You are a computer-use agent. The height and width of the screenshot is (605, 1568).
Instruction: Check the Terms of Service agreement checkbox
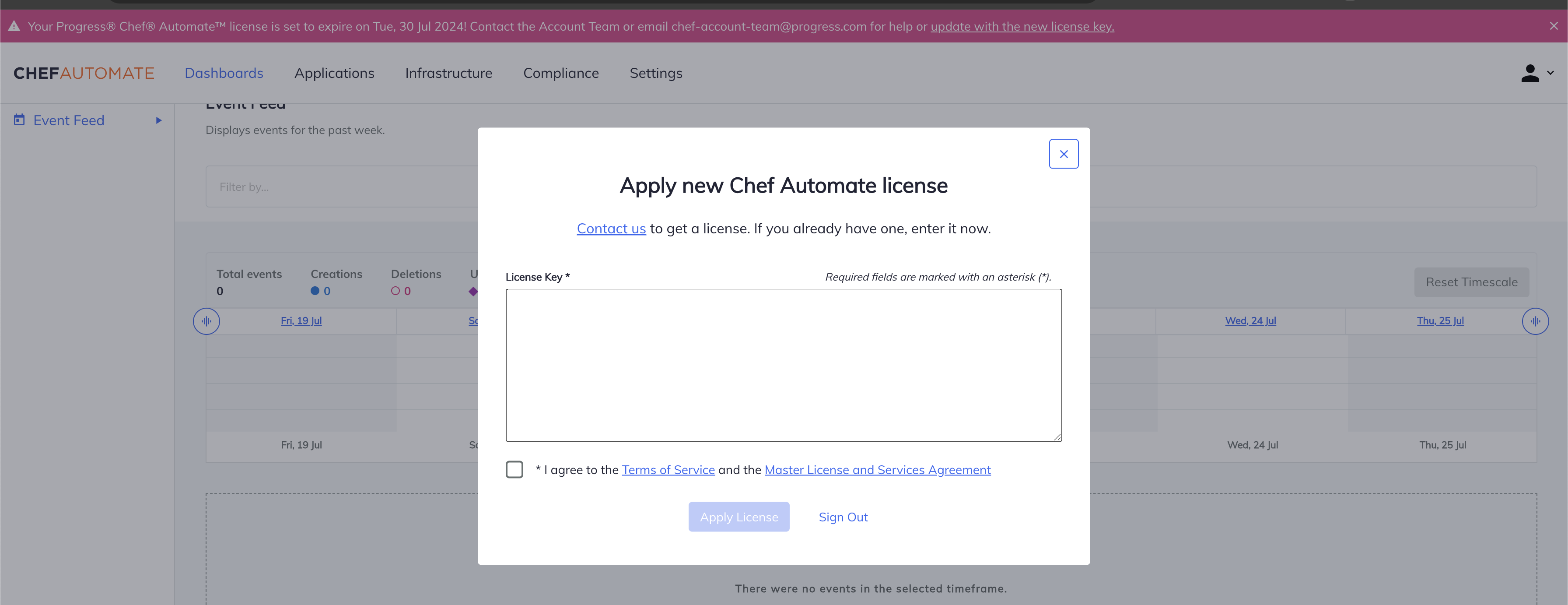pos(514,469)
